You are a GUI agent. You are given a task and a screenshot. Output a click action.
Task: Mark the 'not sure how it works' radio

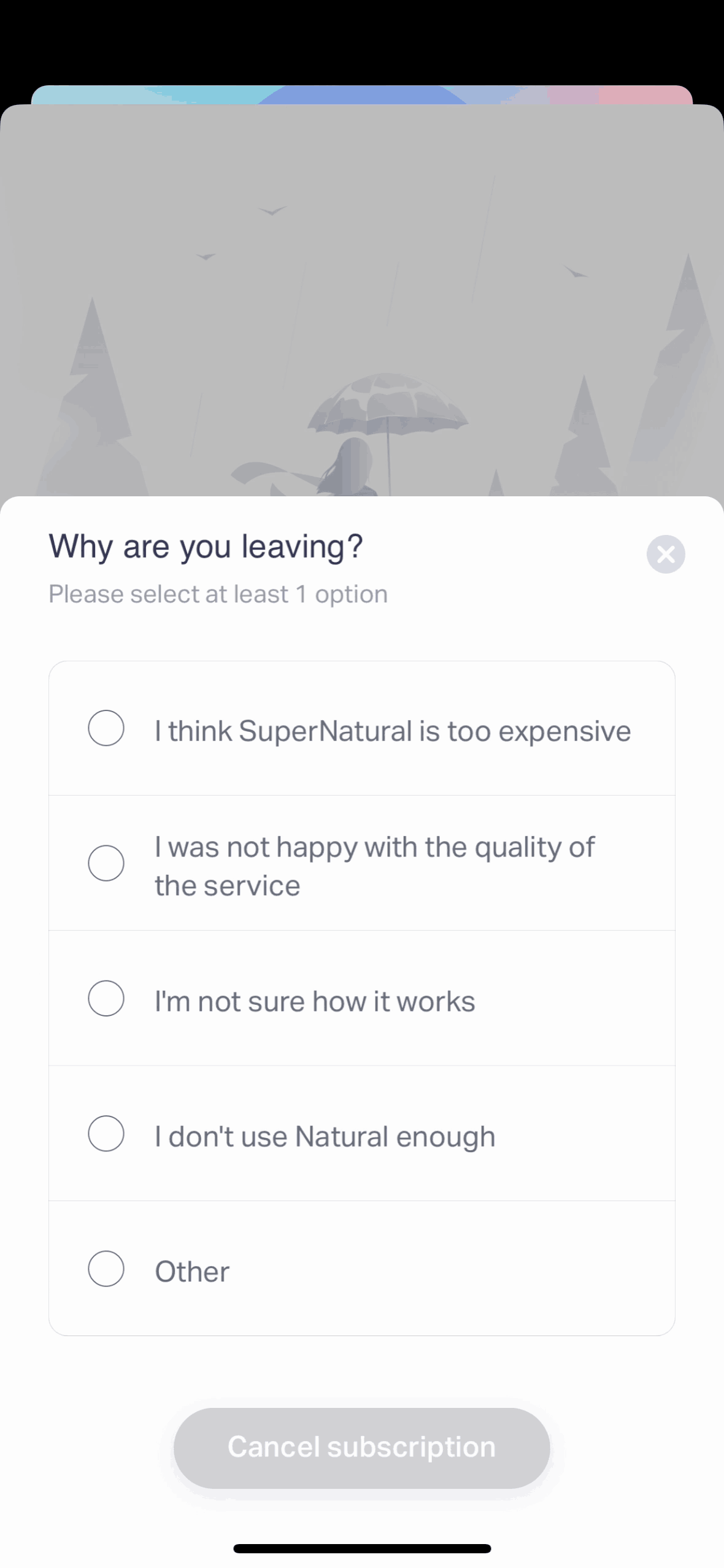(x=106, y=998)
